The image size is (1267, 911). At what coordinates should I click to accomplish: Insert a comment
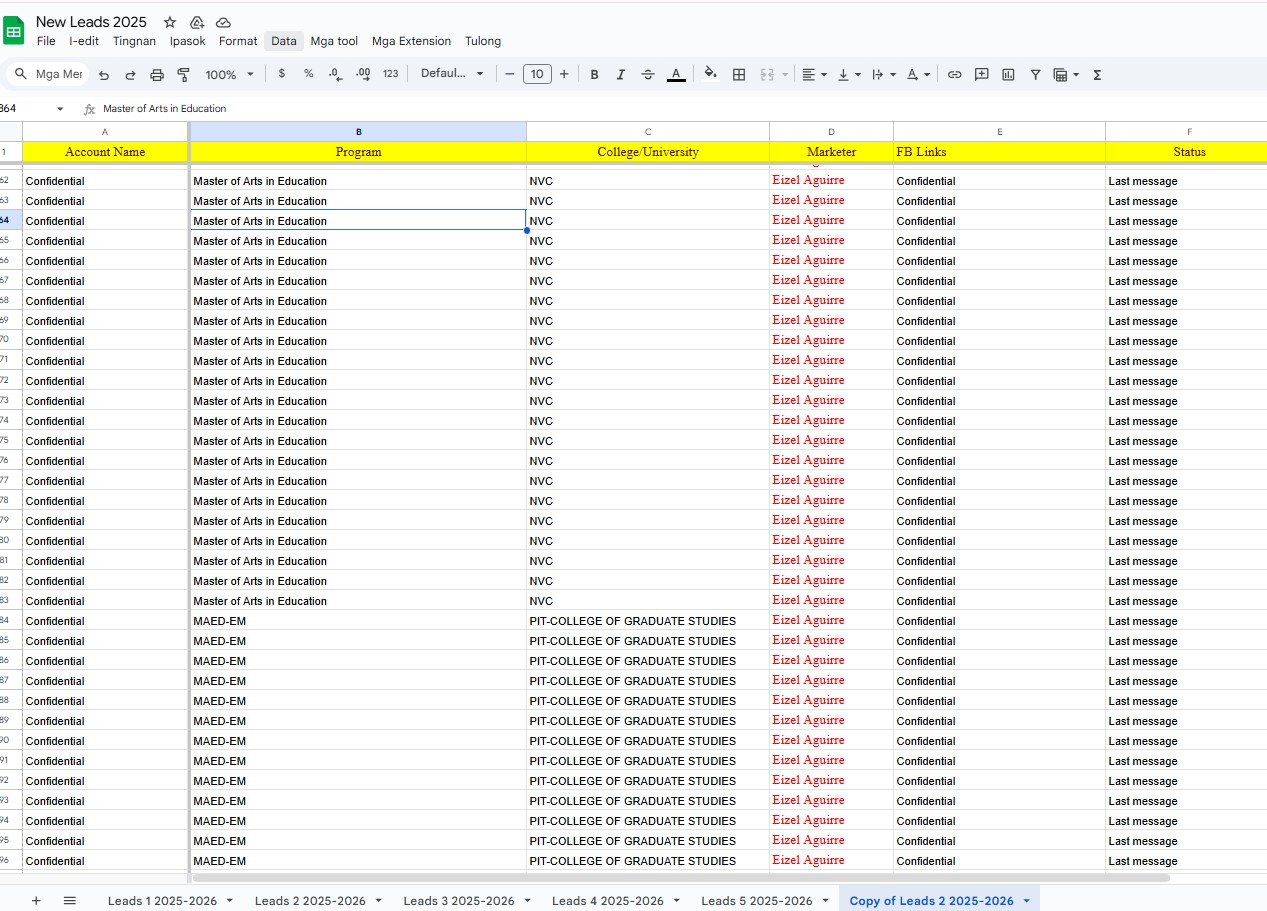[x=982, y=75]
